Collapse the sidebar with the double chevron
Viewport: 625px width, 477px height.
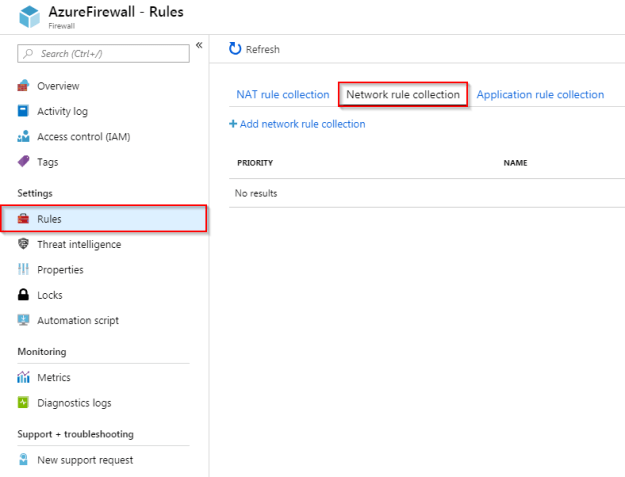point(199,45)
